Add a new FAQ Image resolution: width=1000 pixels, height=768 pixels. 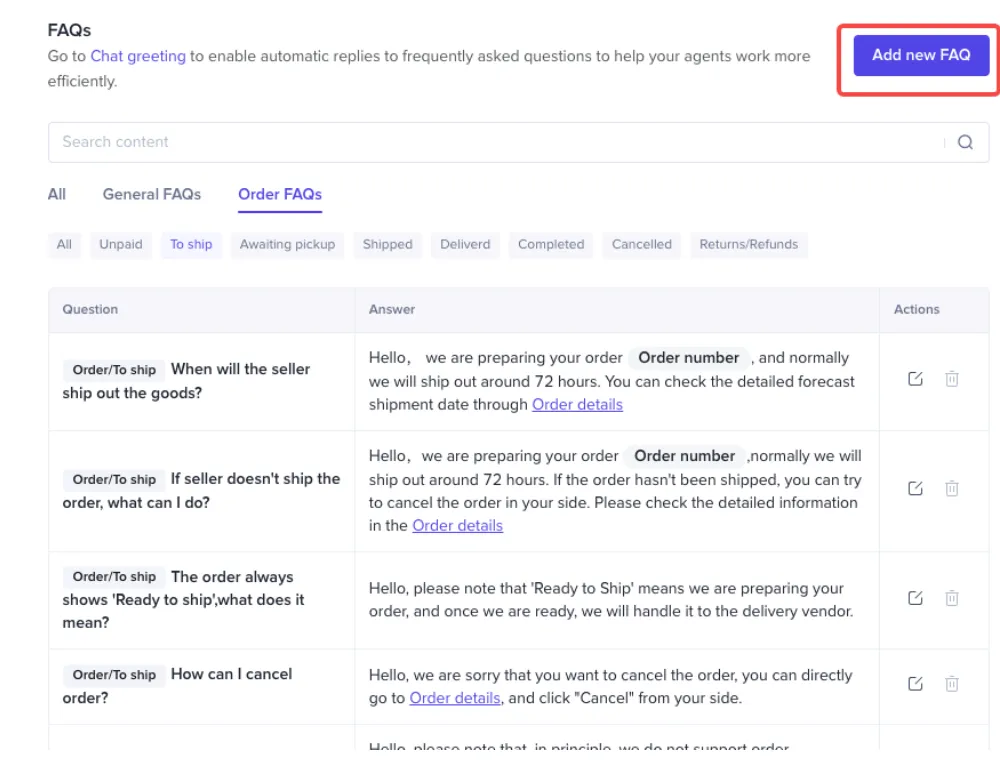tap(921, 55)
